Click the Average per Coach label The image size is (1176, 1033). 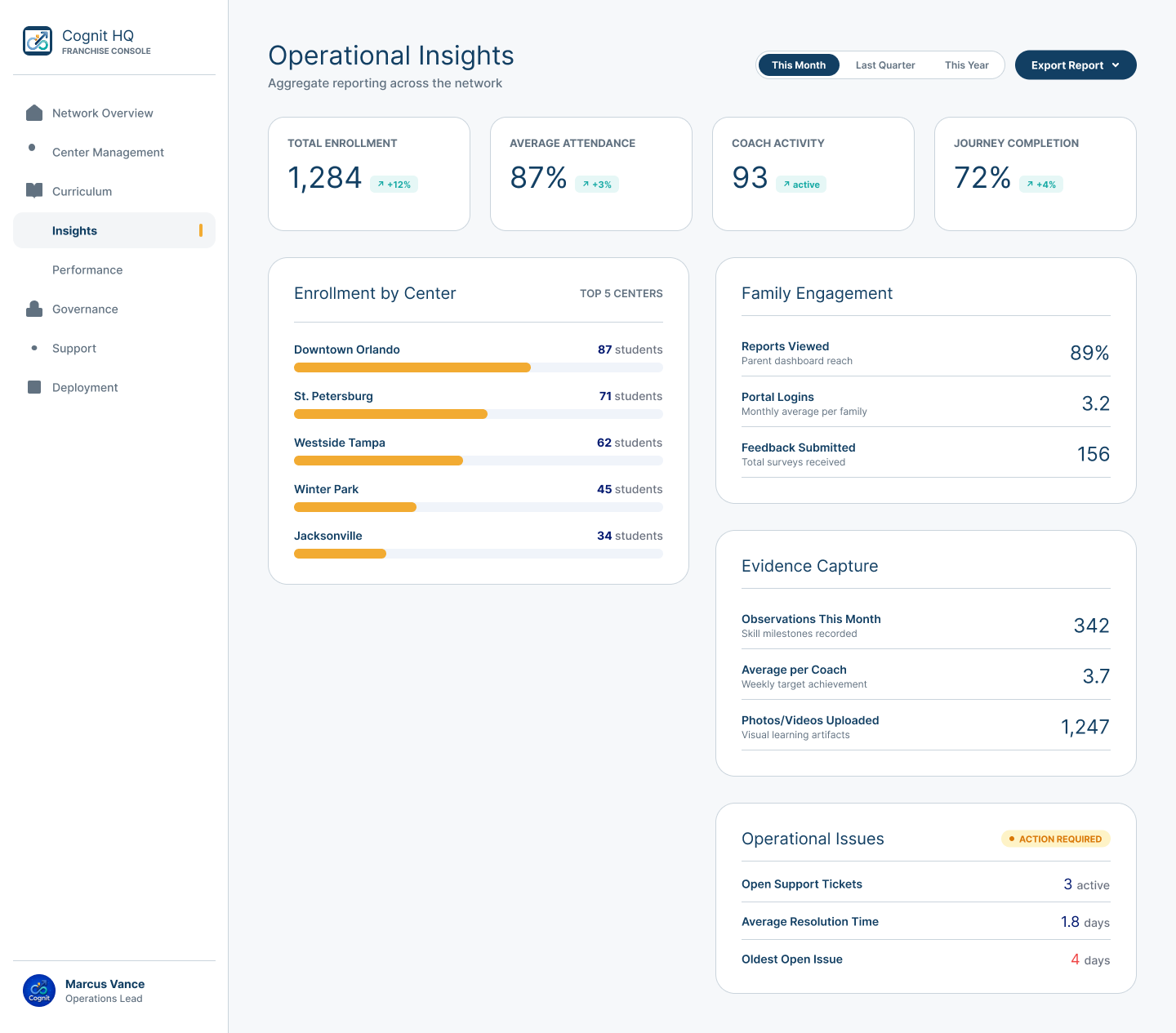pyautogui.click(x=794, y=670)
